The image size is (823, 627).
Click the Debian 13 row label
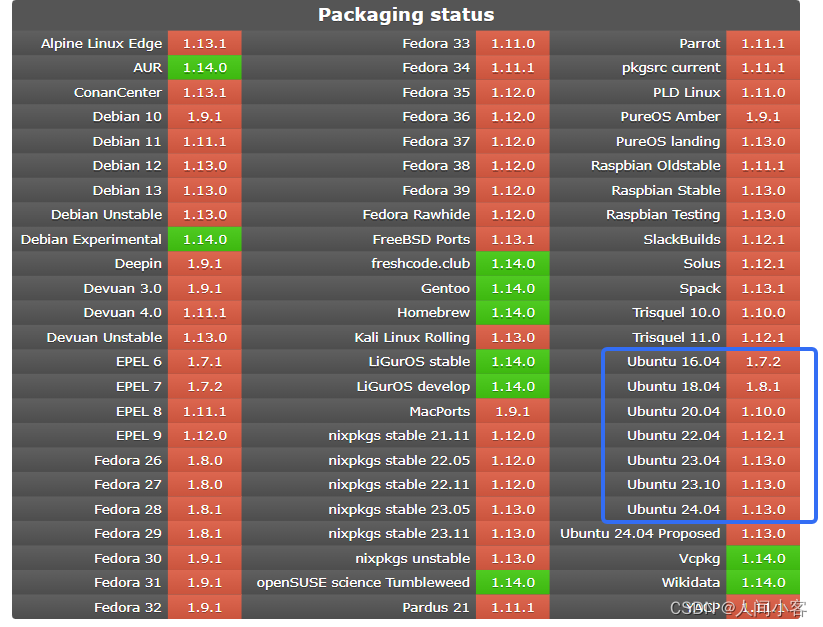pos(127,190)
